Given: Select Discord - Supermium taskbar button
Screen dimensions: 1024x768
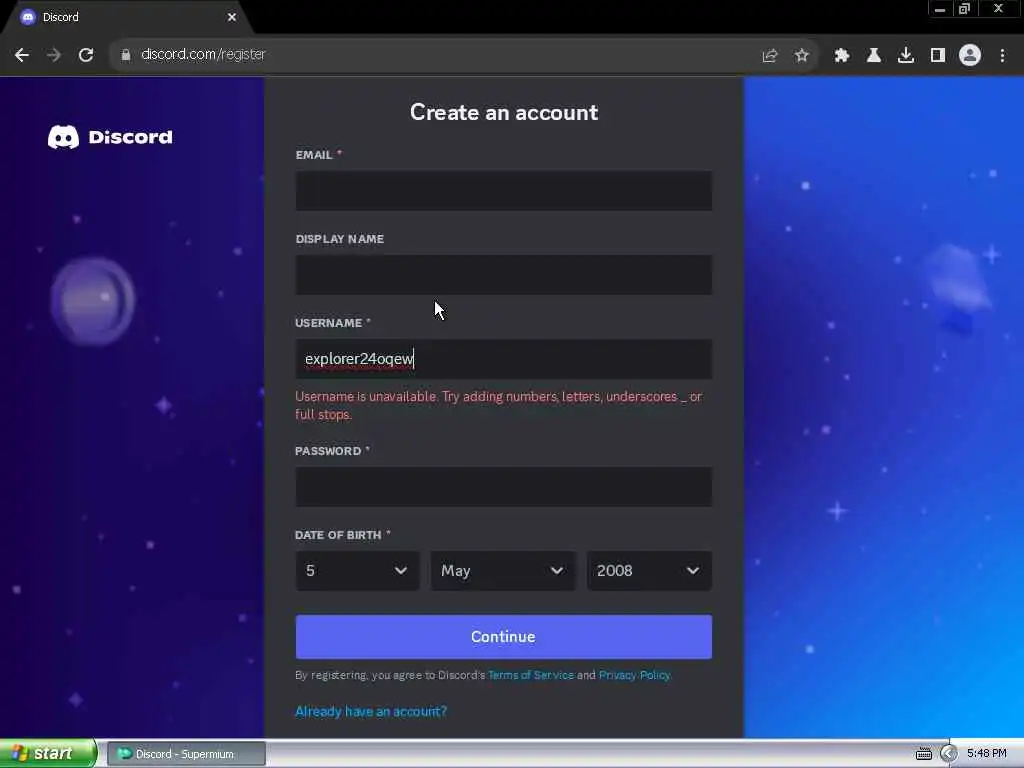Looking at the screenshot, I should [x=186, y=754].
